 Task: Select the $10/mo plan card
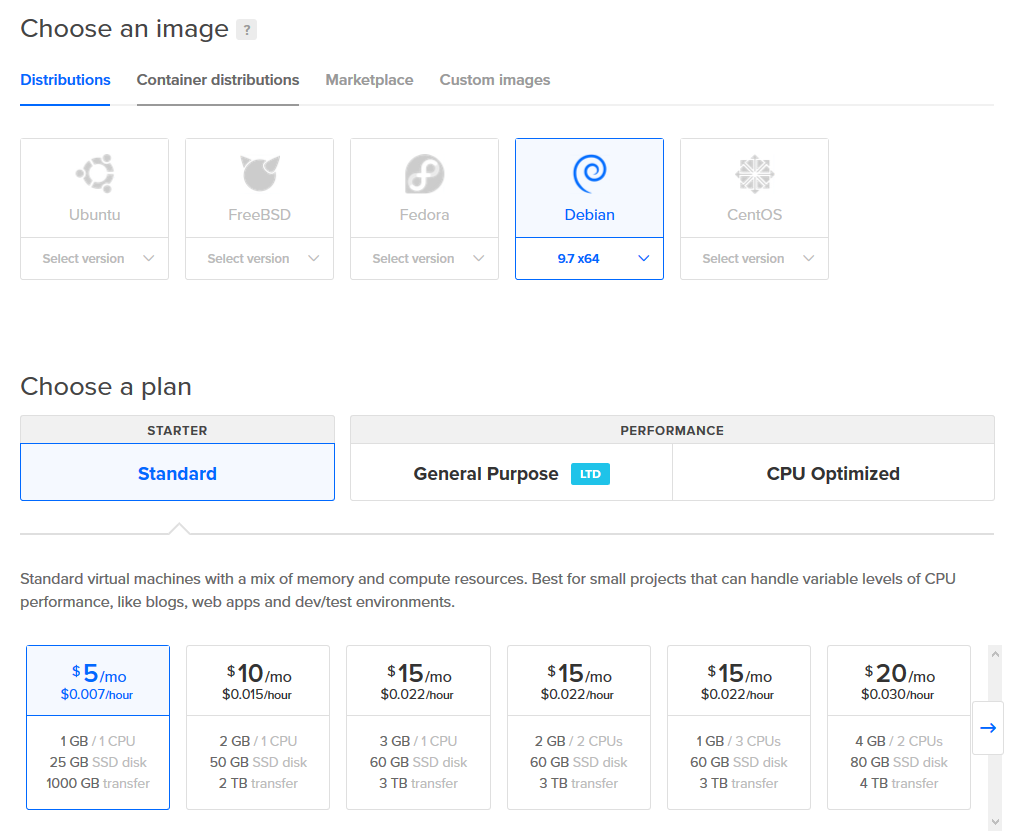[x=258, y=727]
